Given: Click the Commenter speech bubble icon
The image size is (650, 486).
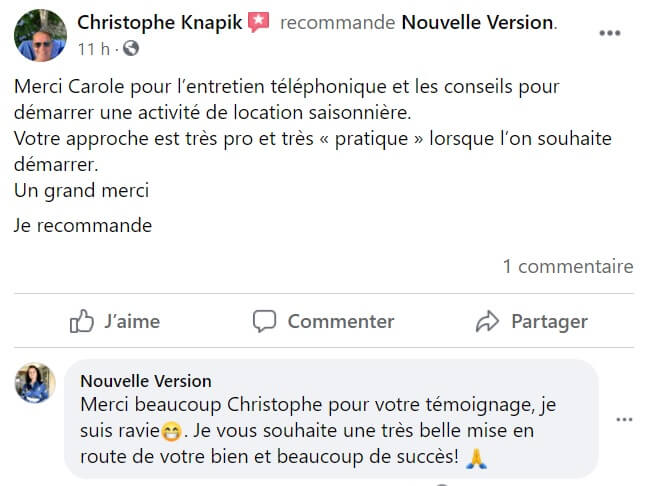Looking at the screenshot, I should tap(264, 321).
